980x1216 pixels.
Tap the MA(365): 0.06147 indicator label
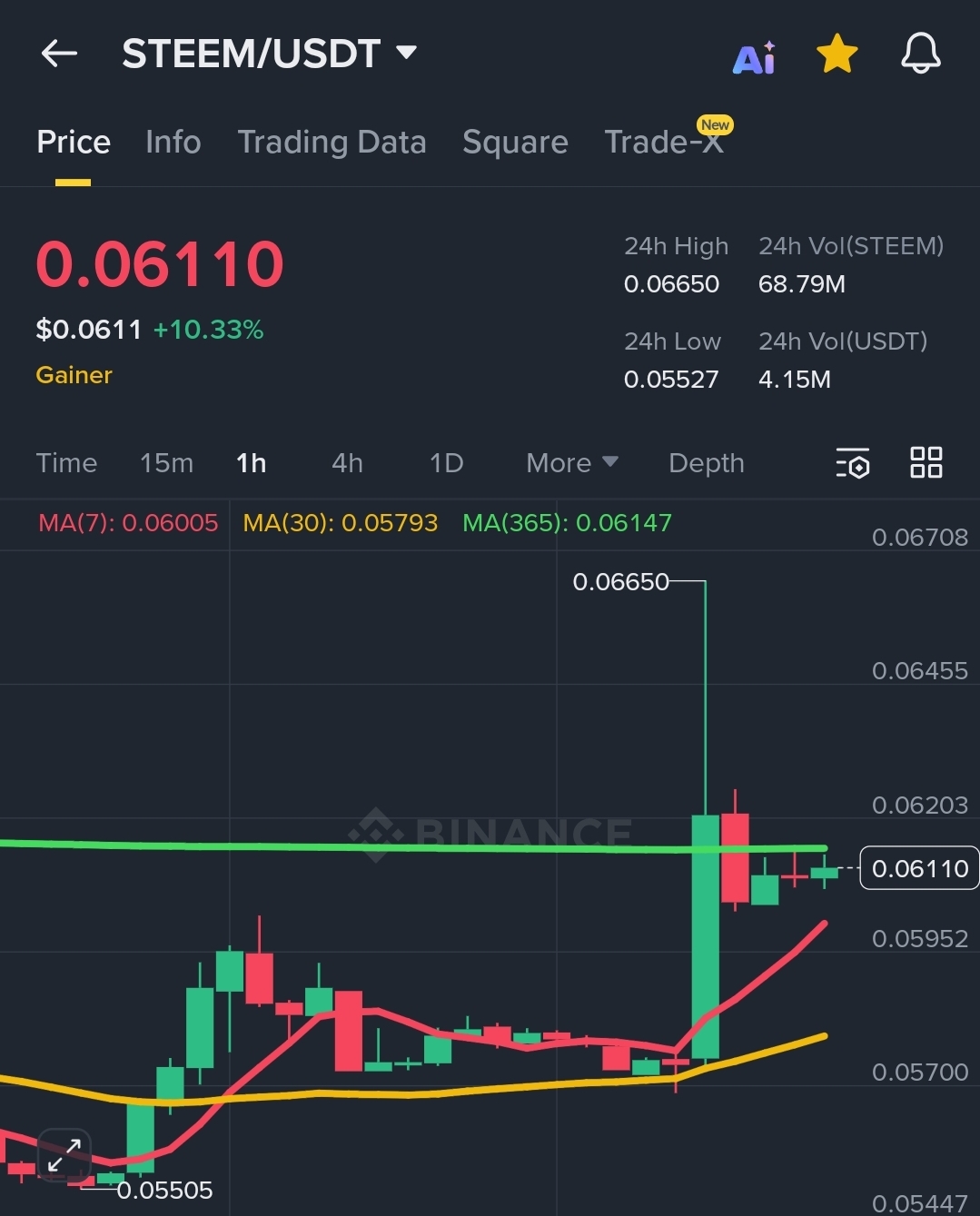click(567, 523)
